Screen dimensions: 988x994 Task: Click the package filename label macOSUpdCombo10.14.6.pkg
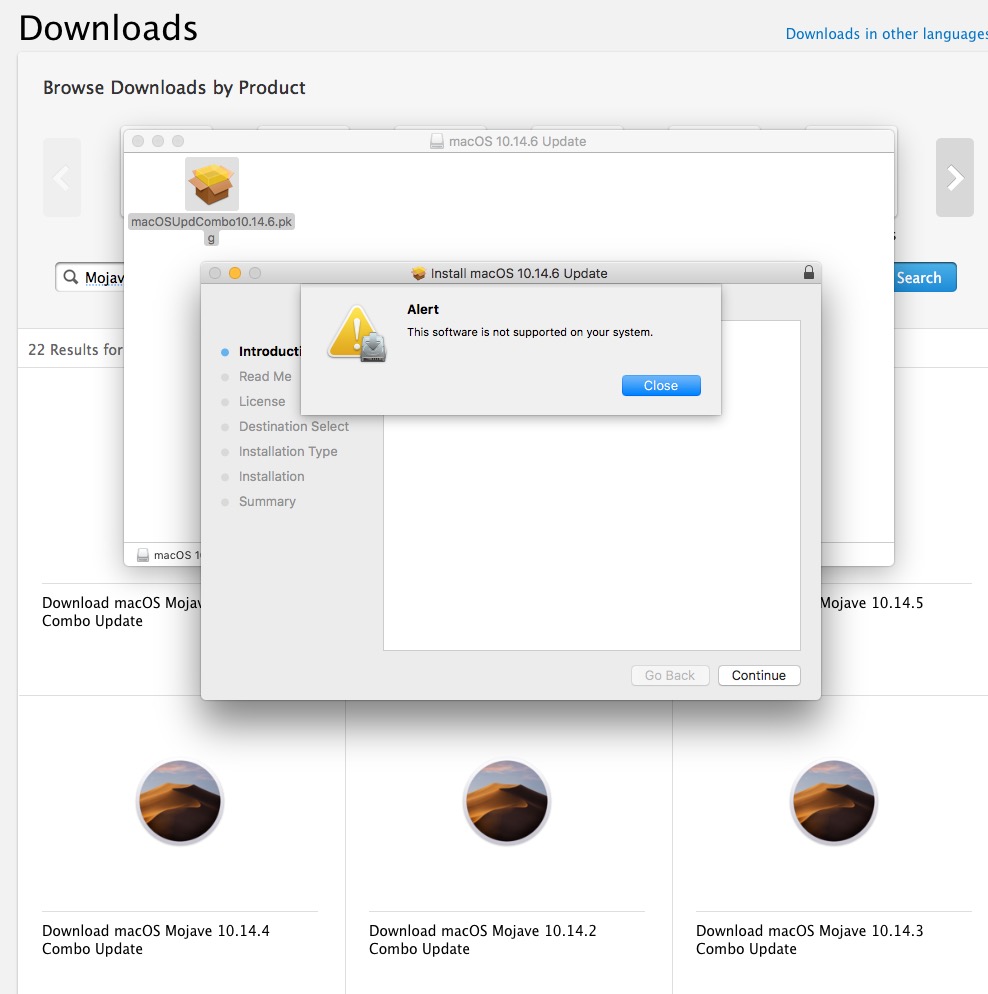pos(212,229)
